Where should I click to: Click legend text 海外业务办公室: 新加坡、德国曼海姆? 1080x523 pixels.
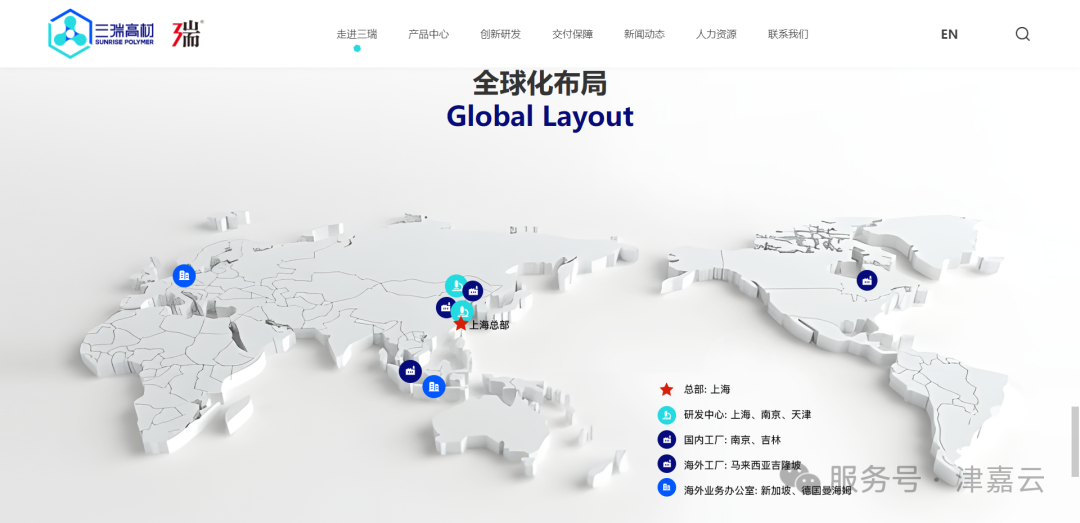coord(768,491)
